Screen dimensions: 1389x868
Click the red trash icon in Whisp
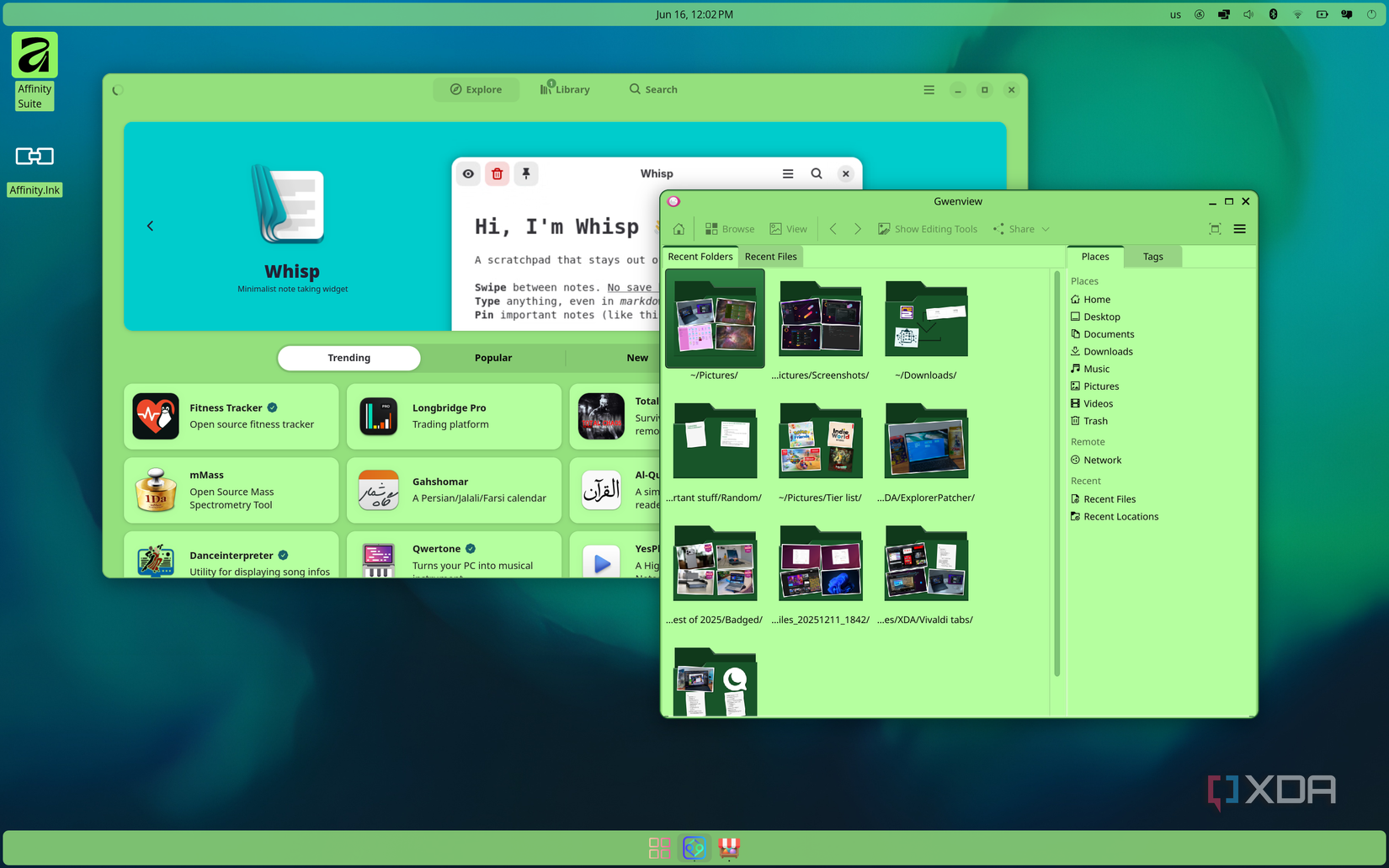[498, 174]
